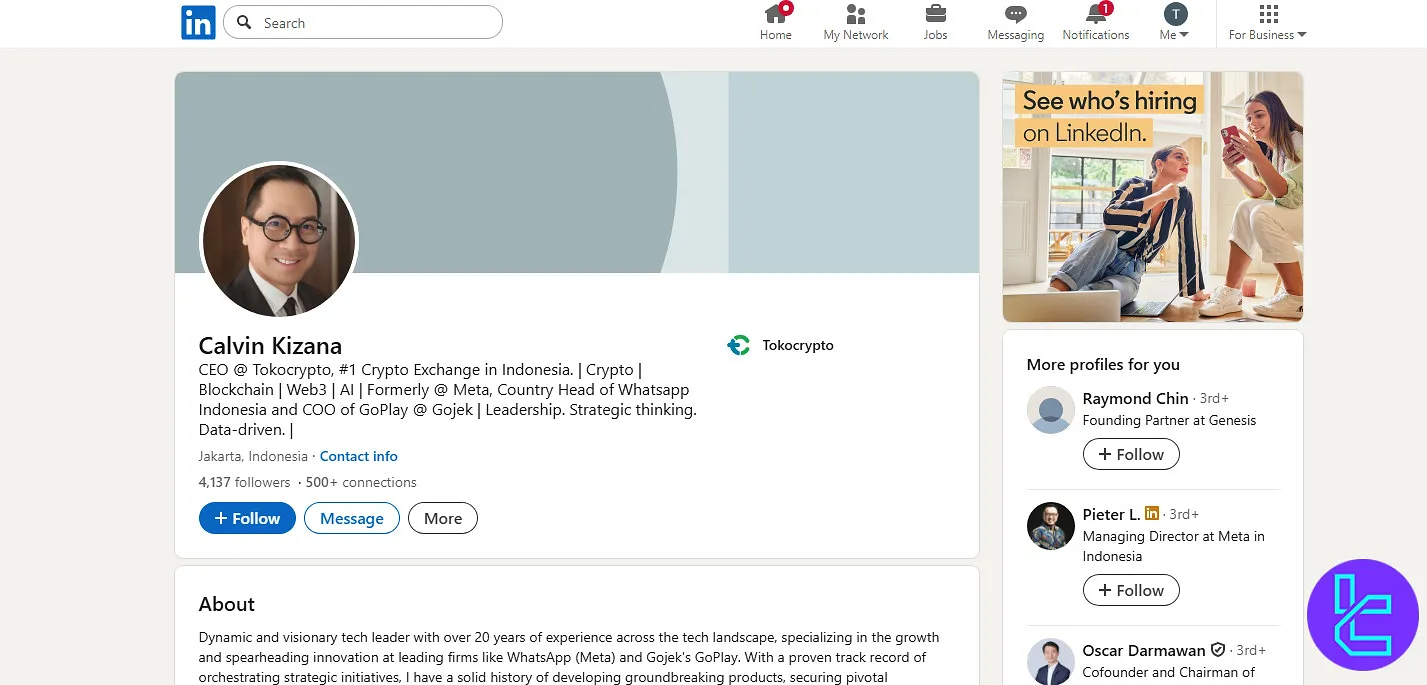Open the Contact info link
Image resolution: width=1427 pixels, height=685 pixels.
coord(359,456)
